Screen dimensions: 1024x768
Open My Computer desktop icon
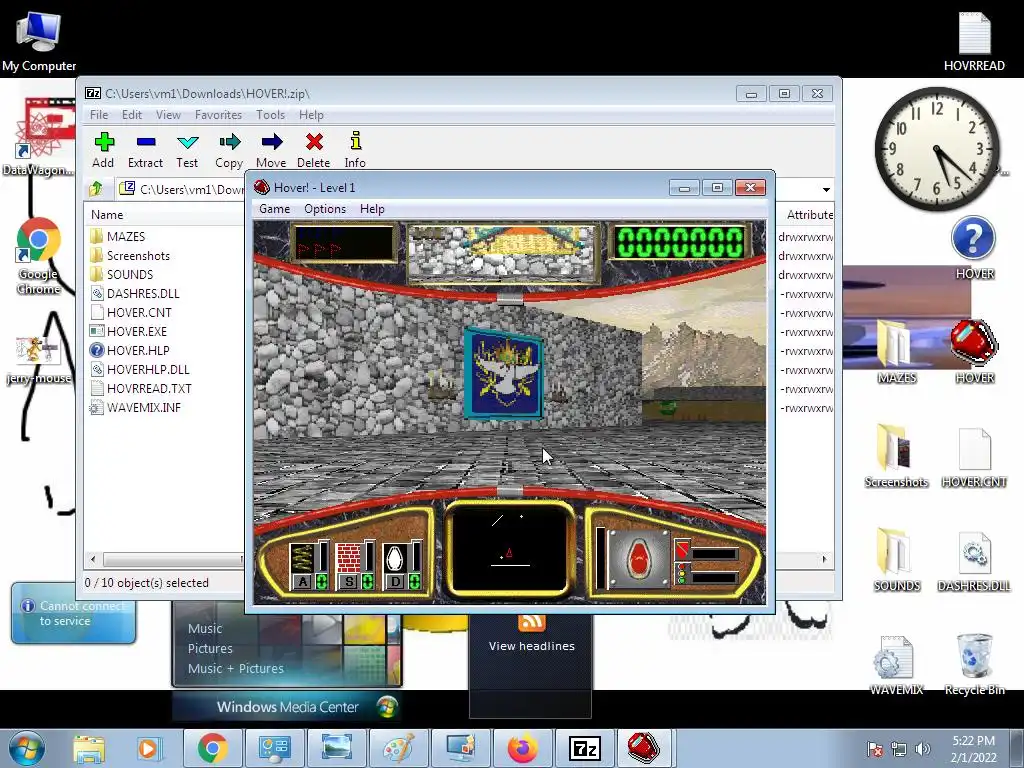(x=39, y=41)
